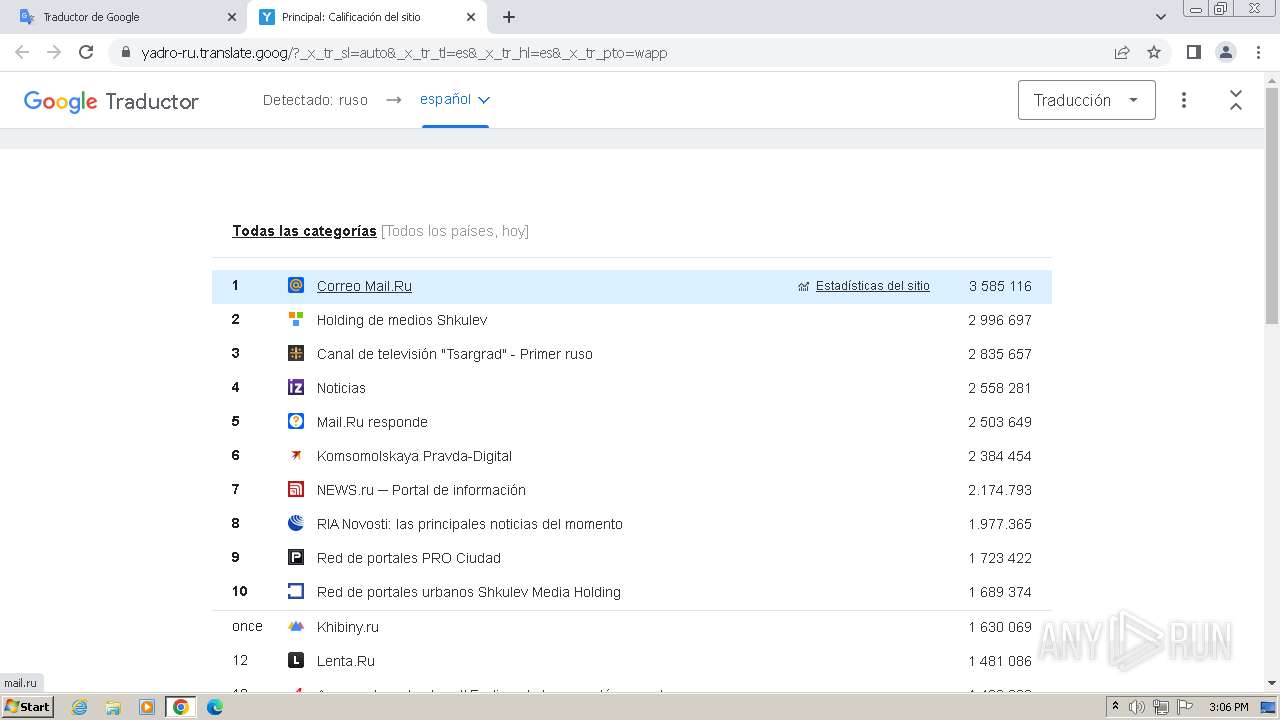This screenshot has height=720, width=1280.
Task: Click Red de portales urbanos Shkulev text
Action: pos(469,592)
